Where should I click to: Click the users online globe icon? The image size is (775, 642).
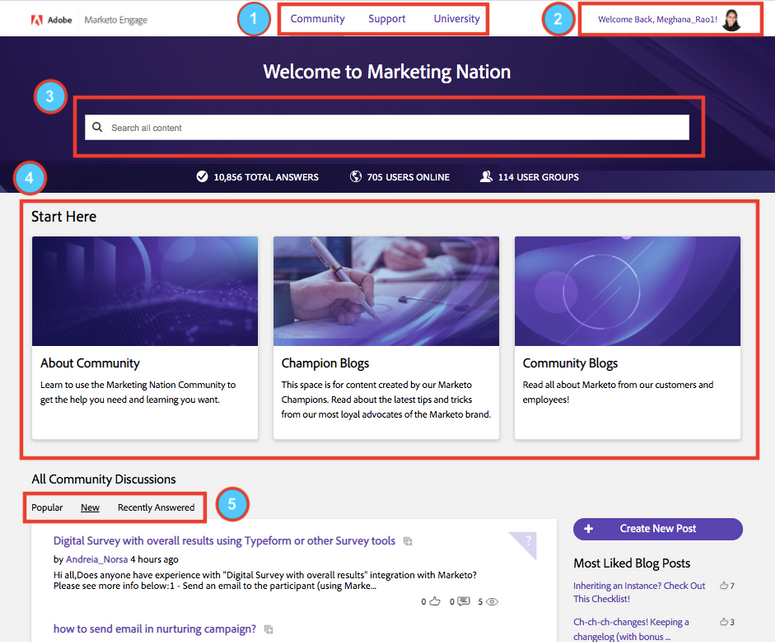click(x=356, y=177)
